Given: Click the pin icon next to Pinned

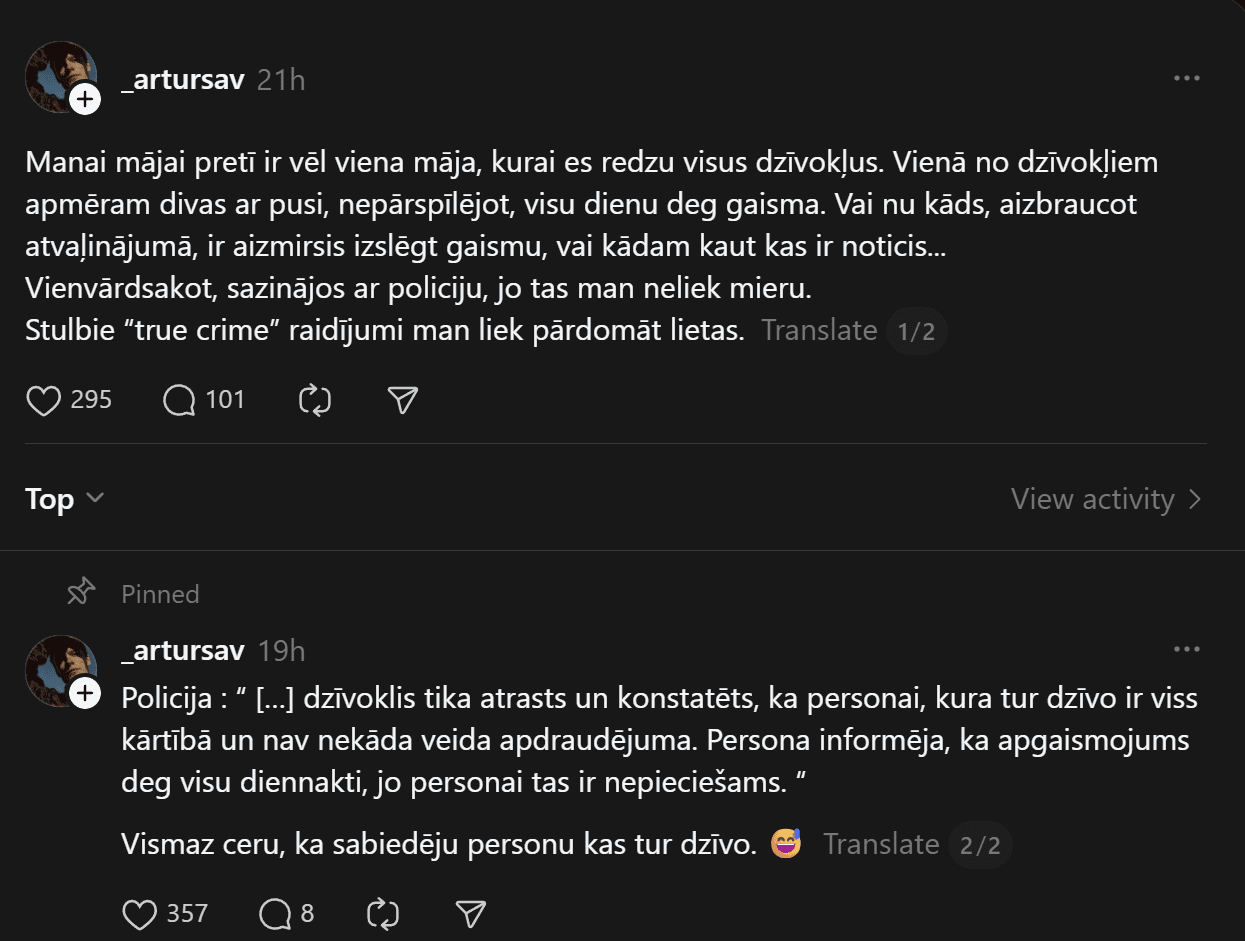Looking at the screenshot, I should pyautogui.click(x=81, y=593).
